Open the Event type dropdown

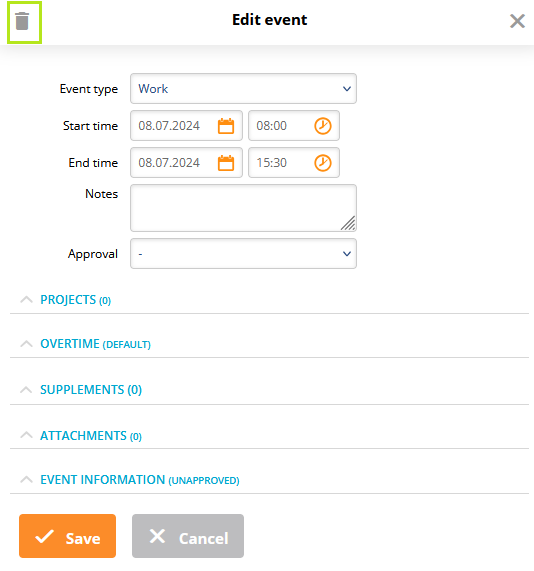pyautogui.click(x=243, y=88)
